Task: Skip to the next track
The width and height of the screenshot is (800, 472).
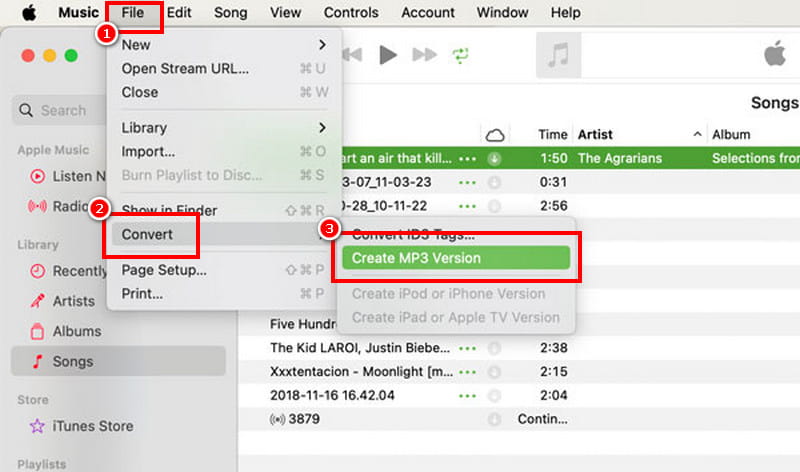Action: tap(424, 55)
